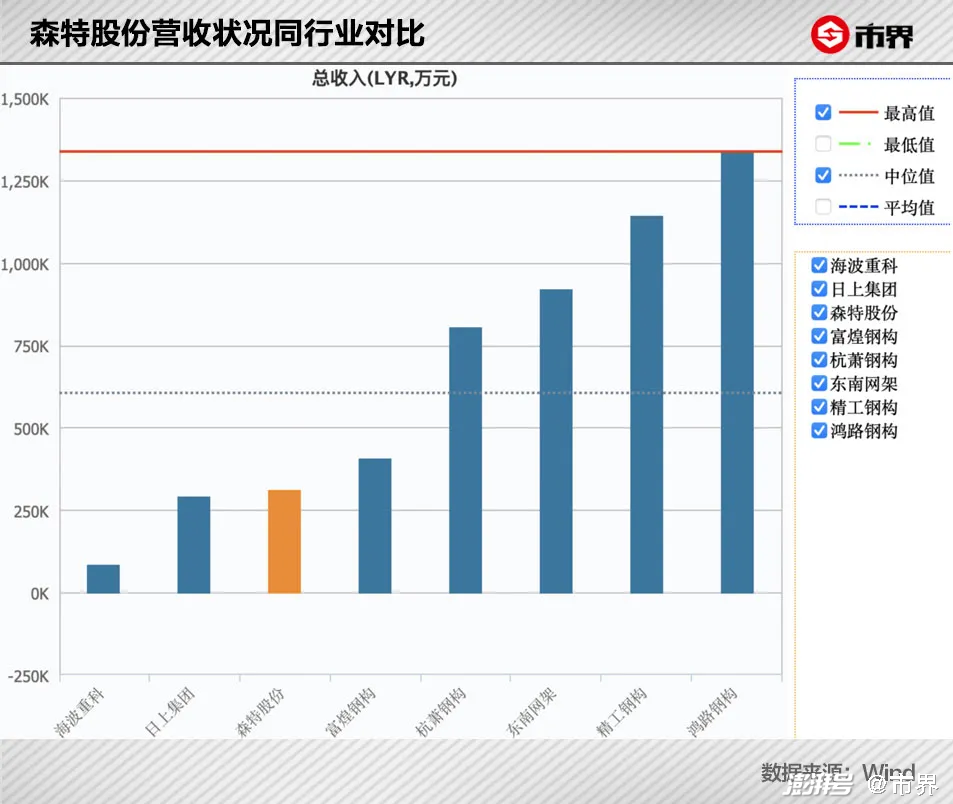Viewport: 953px width, 804px height.
Task: Click the 富煌钢构 x-axis label
Action: [351, 712]
